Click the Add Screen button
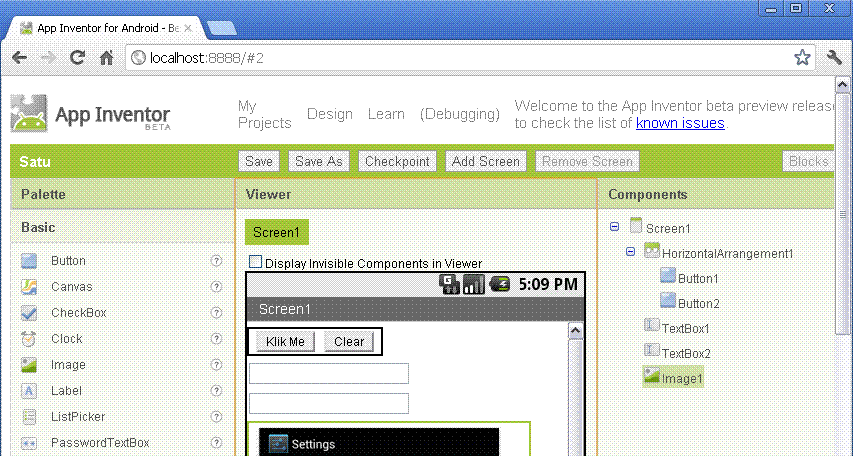Screen dimensions: 853x456 coord(486,162)
